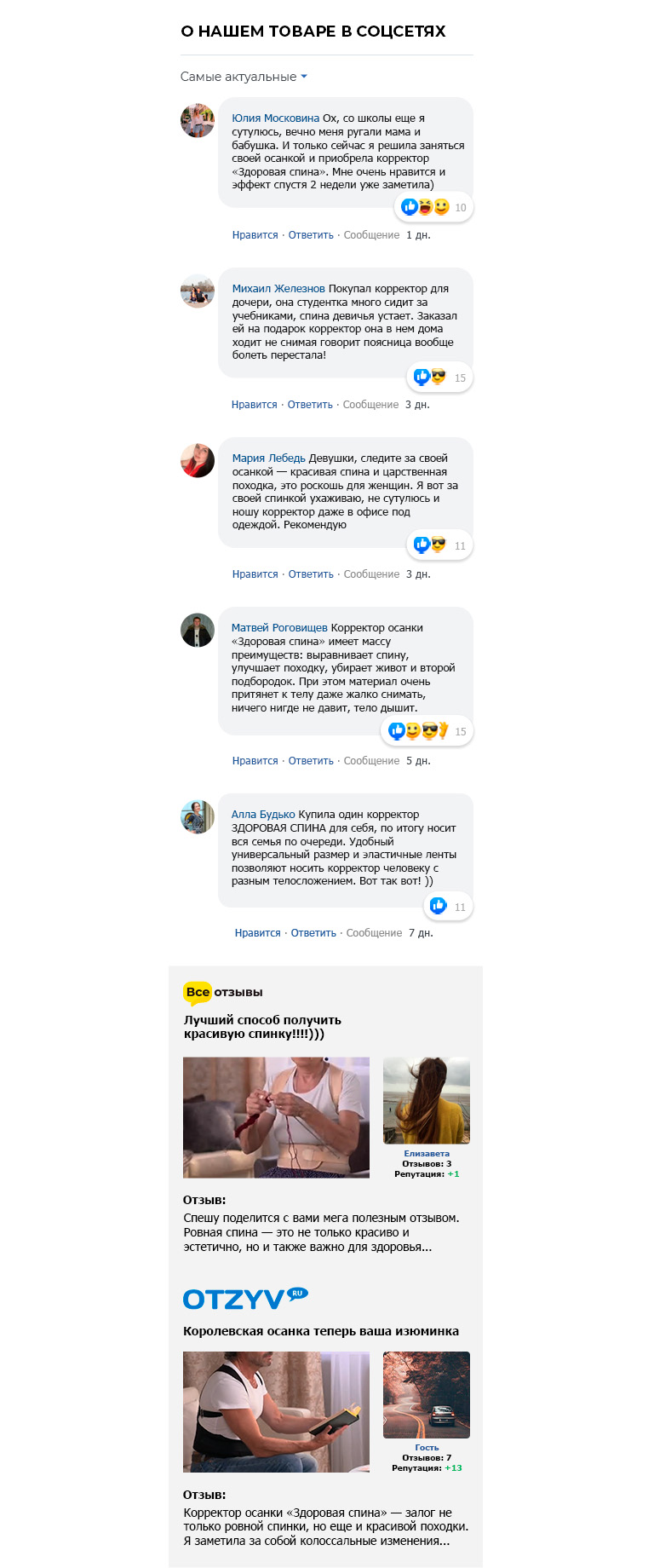Click Мария Лебедь's profile avatar
Viewport: 654px width, 1568px height.
click(198, 460)
